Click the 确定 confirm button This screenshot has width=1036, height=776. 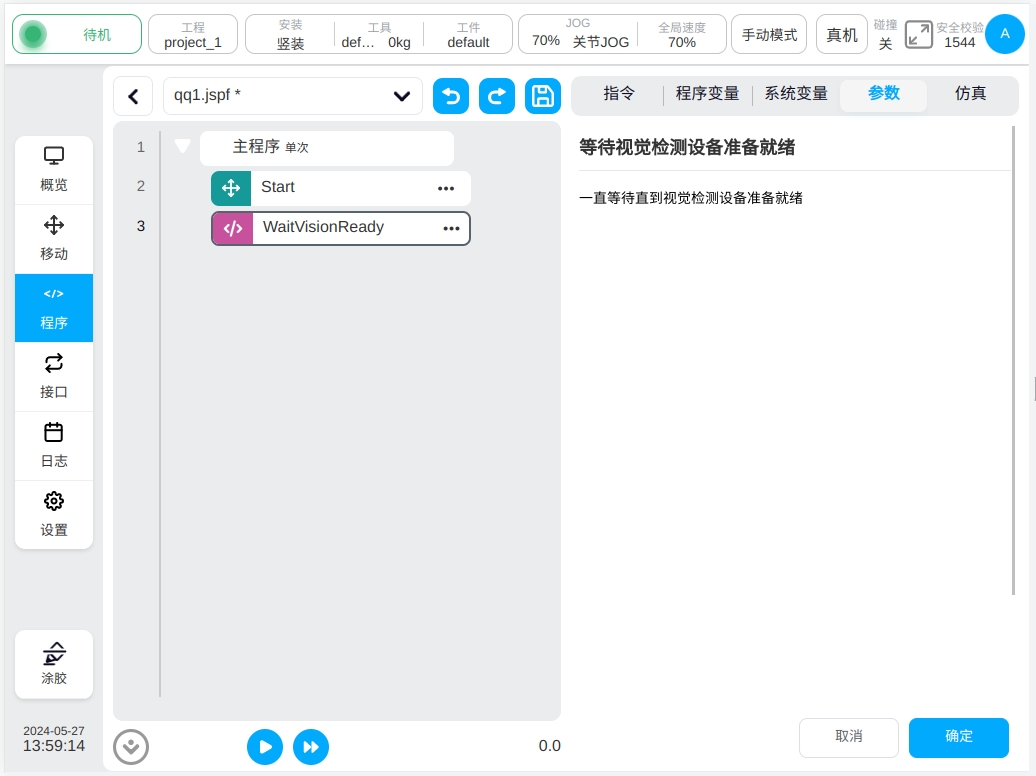pos(958,737)
